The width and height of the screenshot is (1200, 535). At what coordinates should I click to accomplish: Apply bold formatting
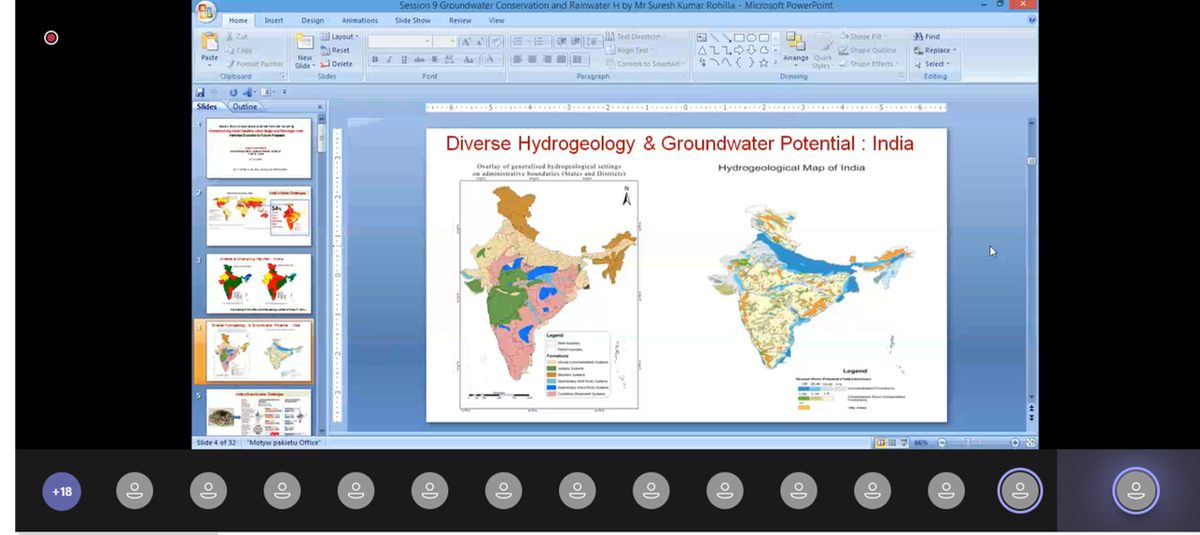pos(374,60)
